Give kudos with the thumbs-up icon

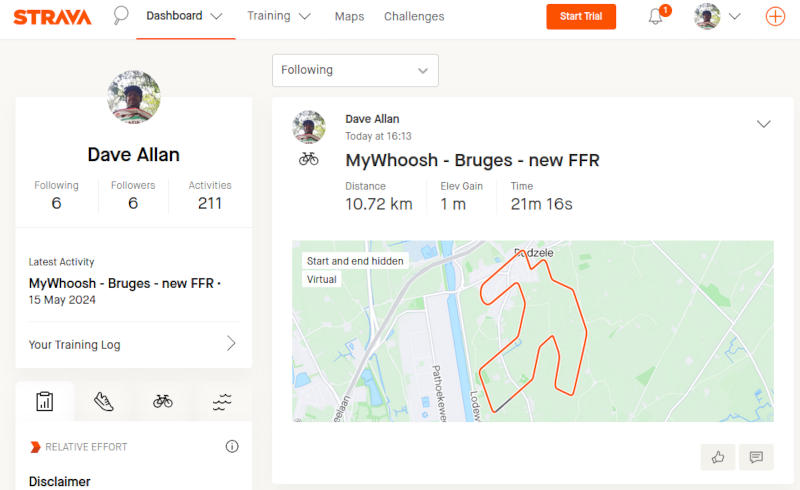point(718,457)
